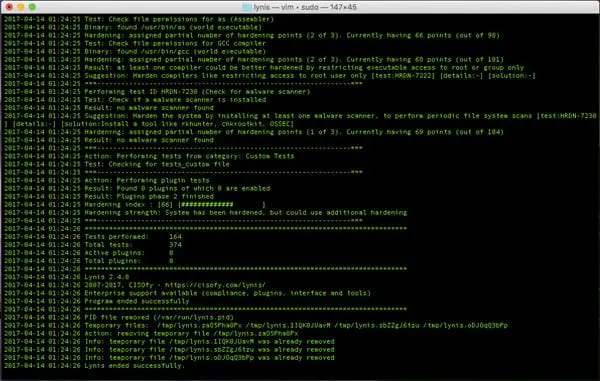
Task: Click 'Hardening strength: System has been hardened' line
Action: tap(205, 212)
